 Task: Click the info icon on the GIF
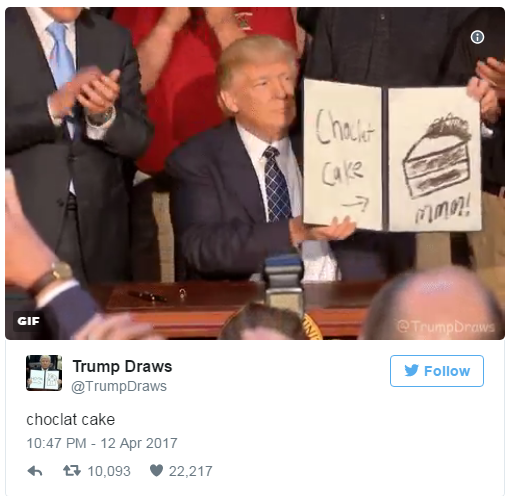tap(477, 37)
